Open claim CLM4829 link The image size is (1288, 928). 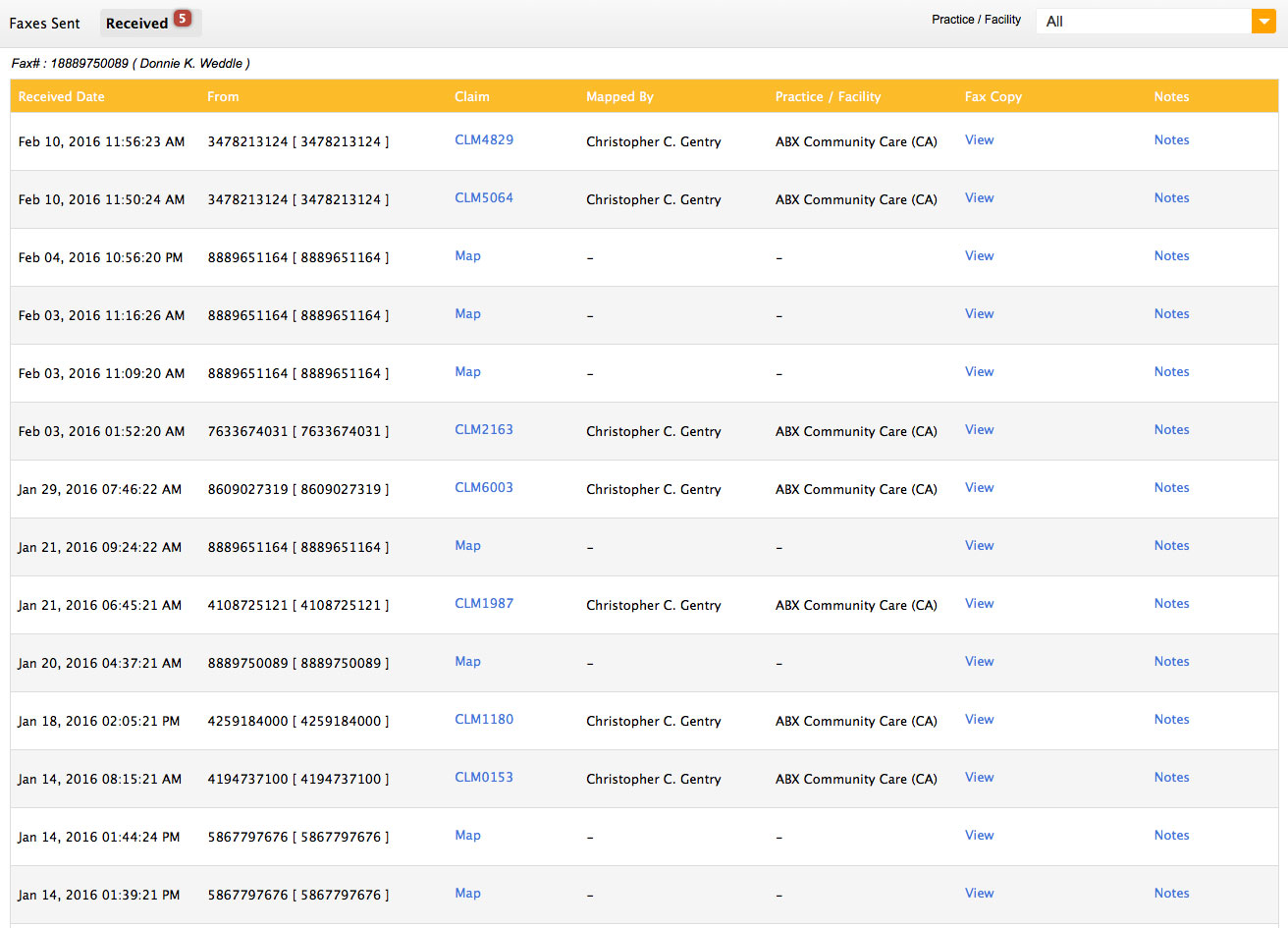pos(484,140)
